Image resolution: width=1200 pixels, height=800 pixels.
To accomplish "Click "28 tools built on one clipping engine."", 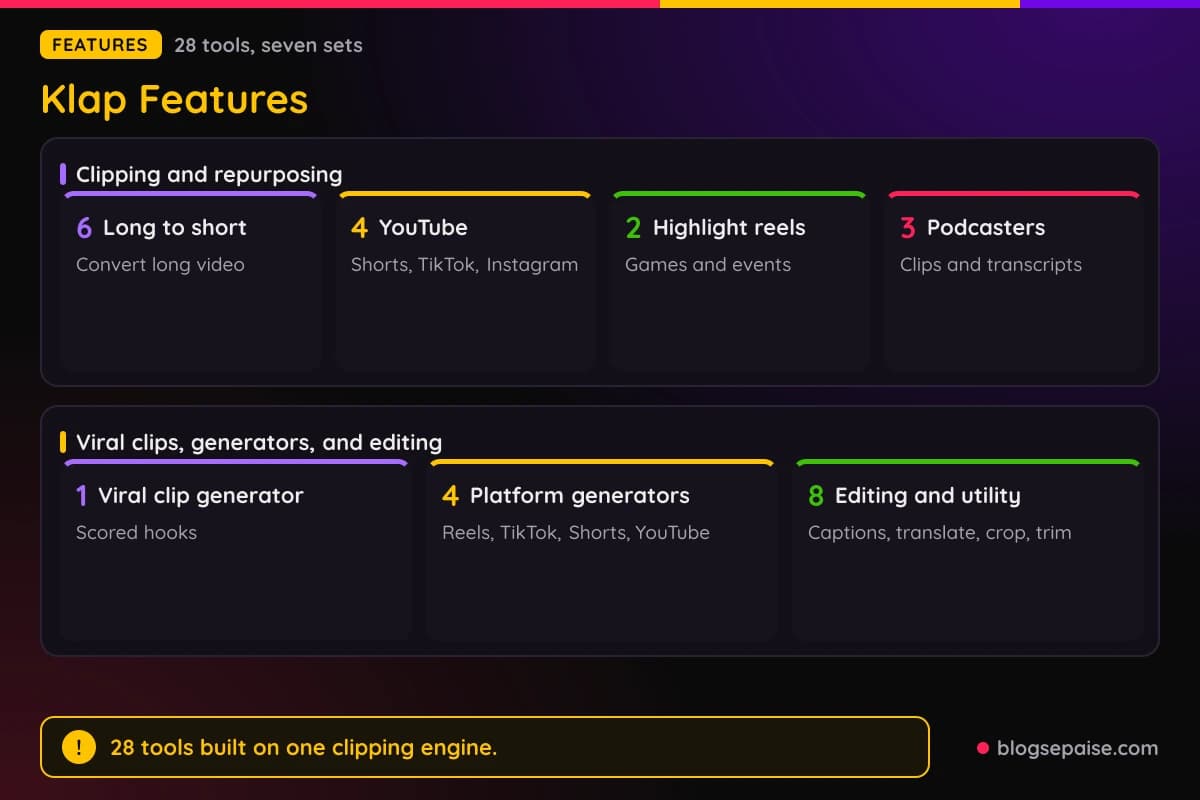I will click(303, 747).
